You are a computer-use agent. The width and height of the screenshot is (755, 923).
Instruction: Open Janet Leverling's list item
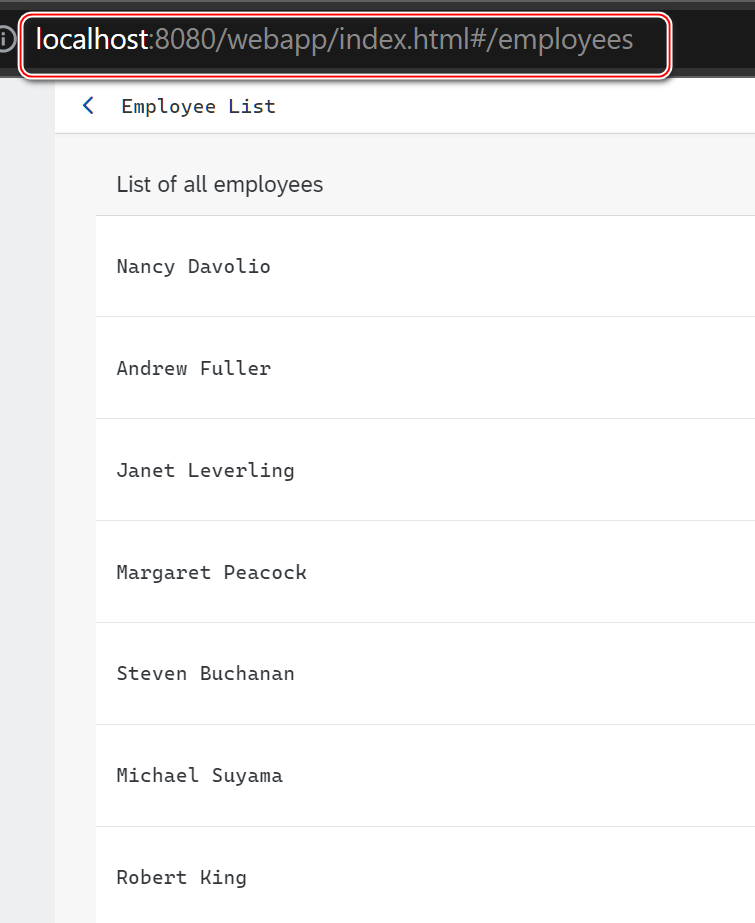[205, 471]
